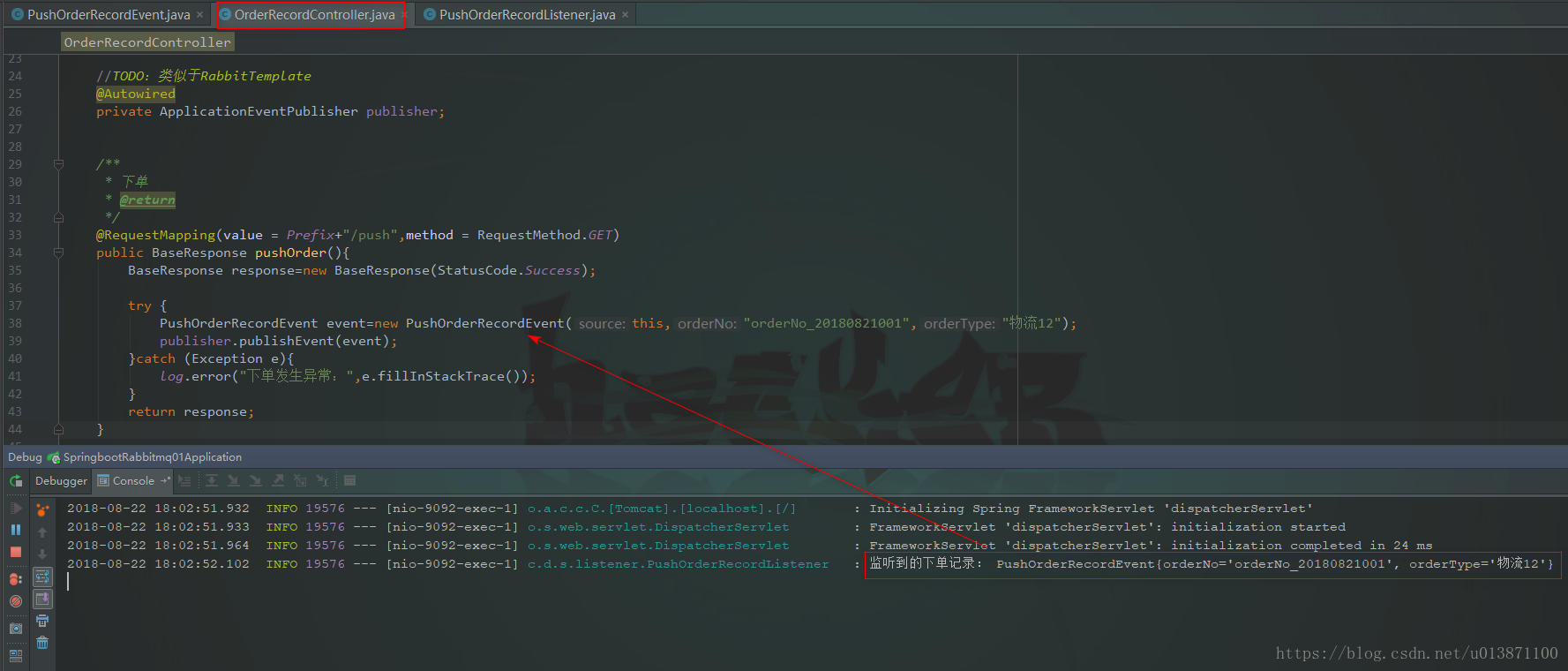Viewport: 1568px width, 671px height.
Task: Click the fold end marker at line 44
Action: [58, 430]
